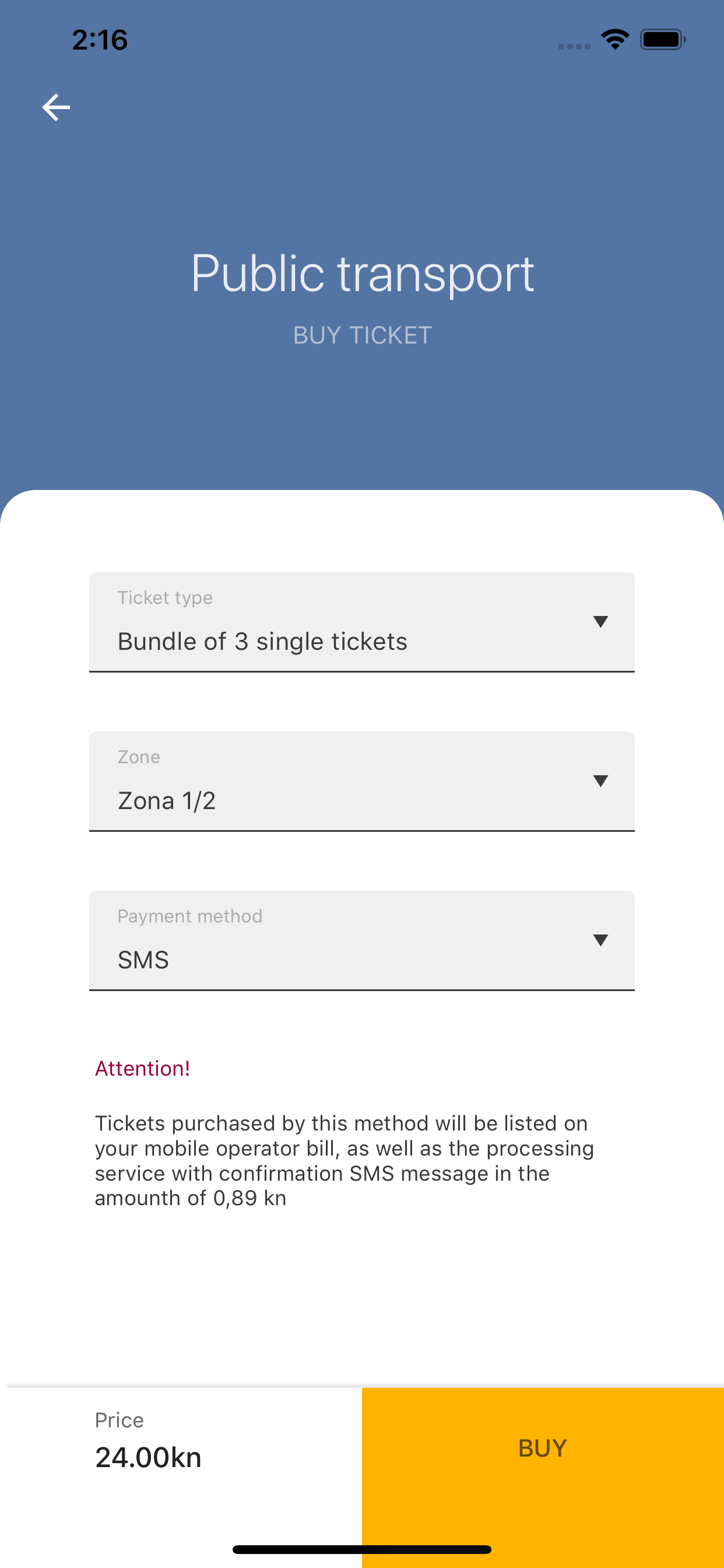
Task: Tap the SMS payment value
Action: tap(143, 960)
